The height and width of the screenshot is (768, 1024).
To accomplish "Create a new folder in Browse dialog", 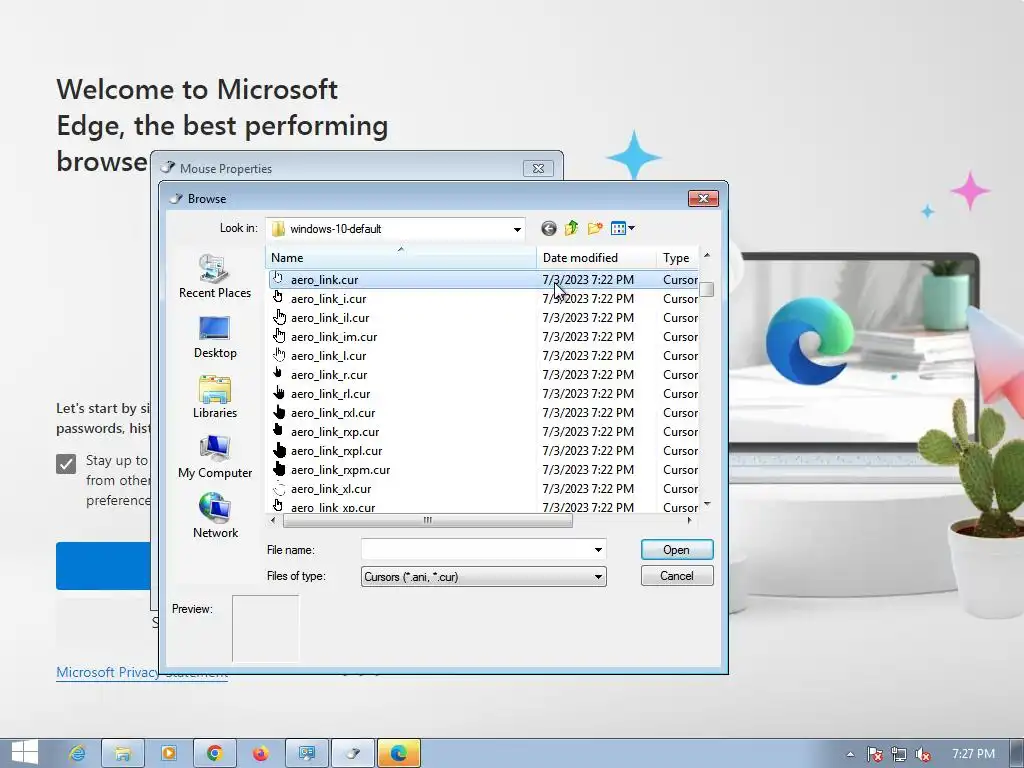I will [x=594, y=228].
